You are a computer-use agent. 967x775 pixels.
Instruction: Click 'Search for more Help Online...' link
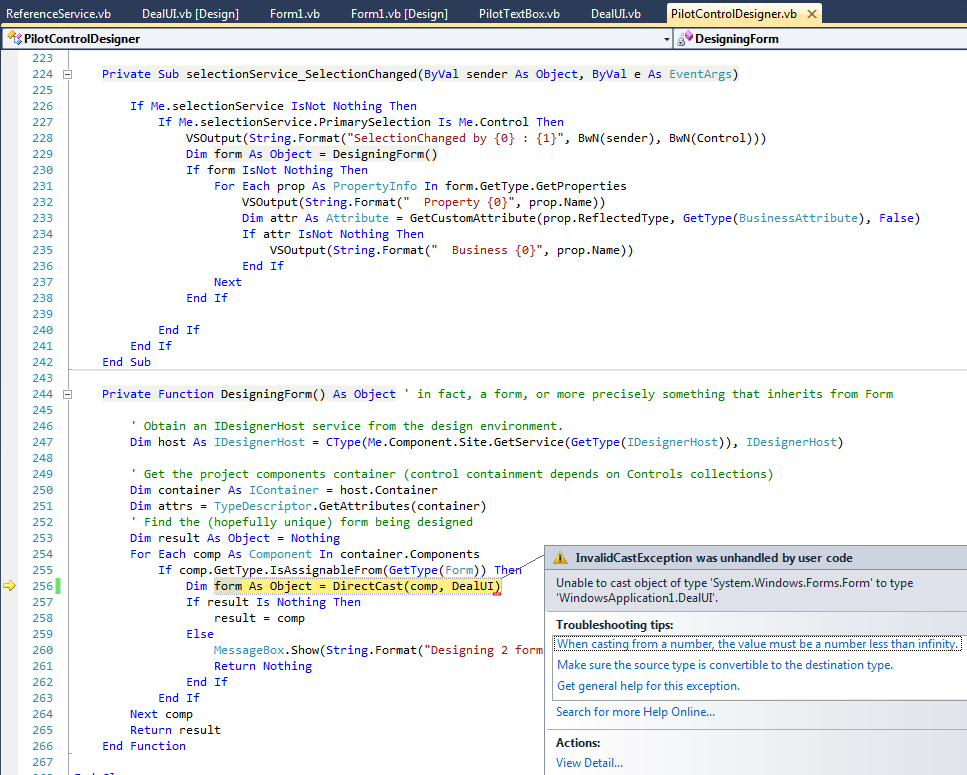(635, 712)
